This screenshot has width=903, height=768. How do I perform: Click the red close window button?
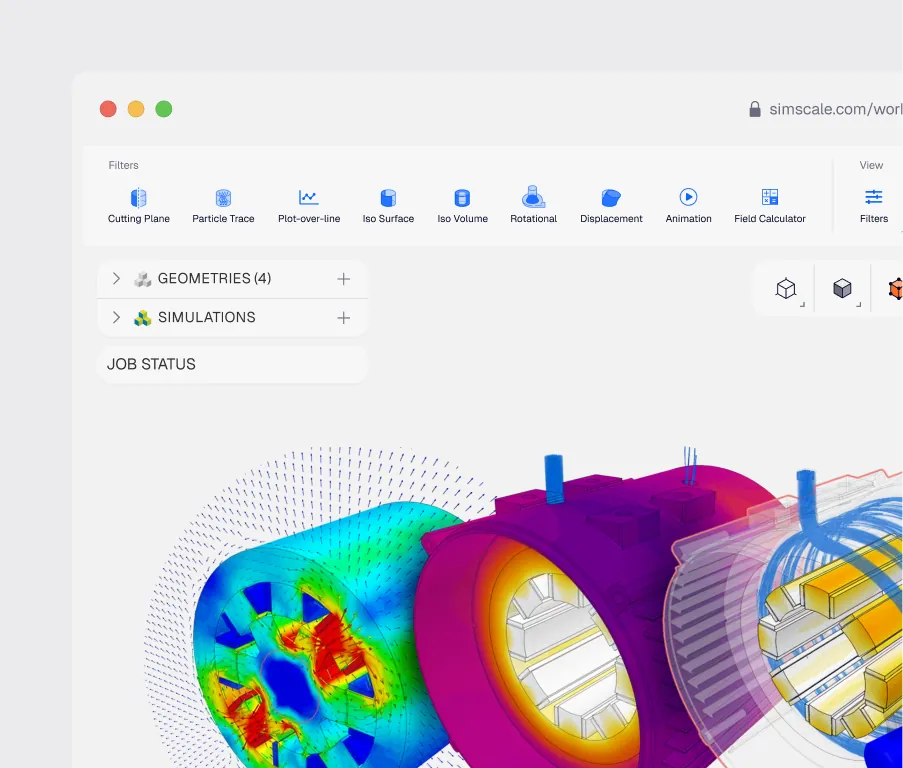tap(108, 109)
